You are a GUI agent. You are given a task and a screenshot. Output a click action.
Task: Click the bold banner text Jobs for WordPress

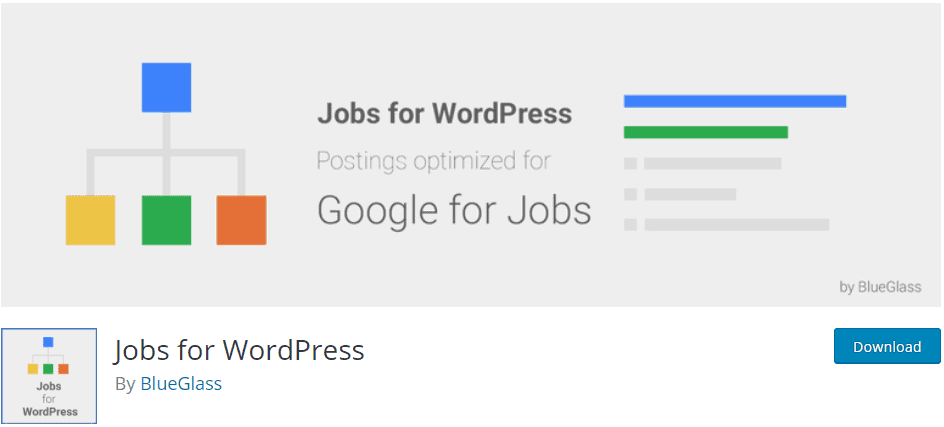pos(445,113)
